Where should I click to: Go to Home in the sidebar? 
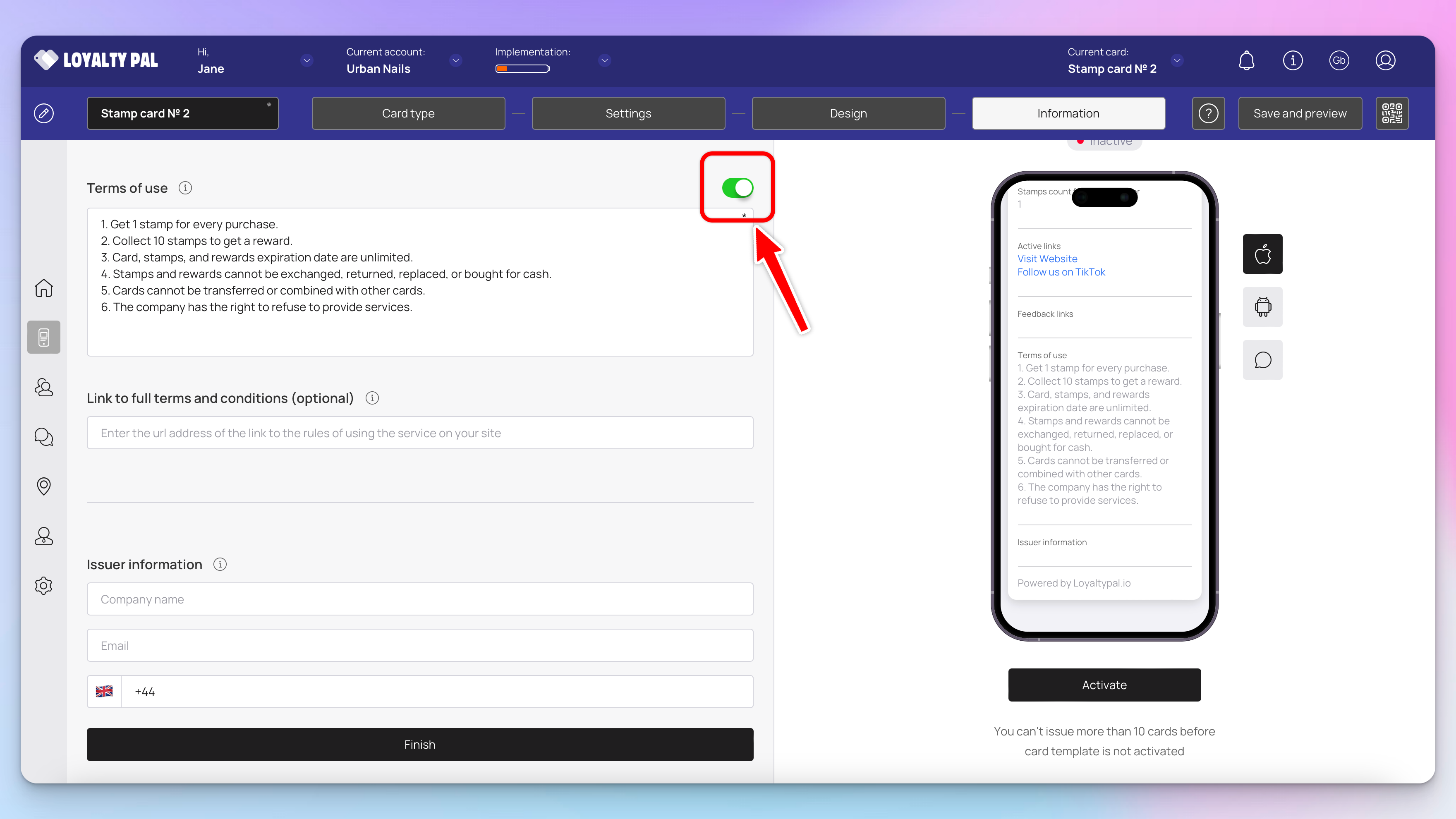click(43, 288)
